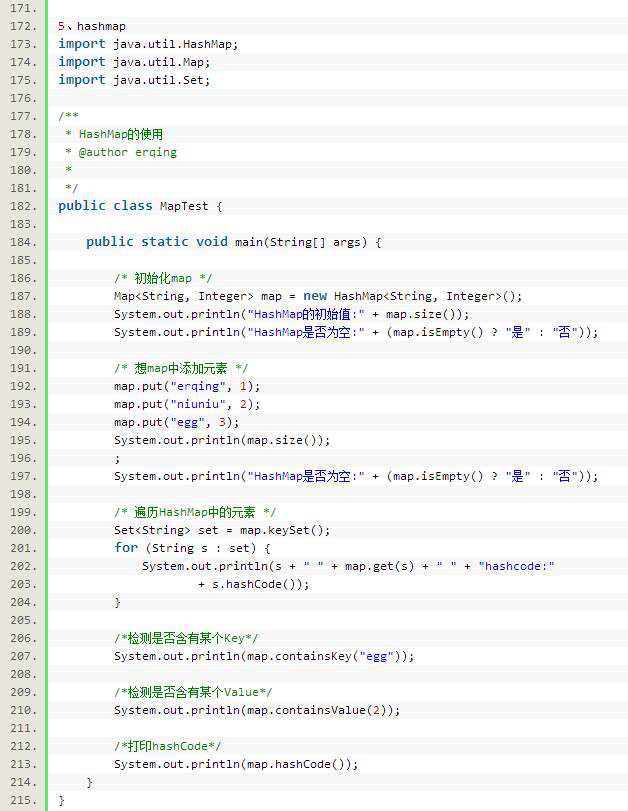Click the "new HashMap<String, Integer>()" line
The width and height of the screenshot is (628, 811).
pyautogui.click(x=318, y=296)
